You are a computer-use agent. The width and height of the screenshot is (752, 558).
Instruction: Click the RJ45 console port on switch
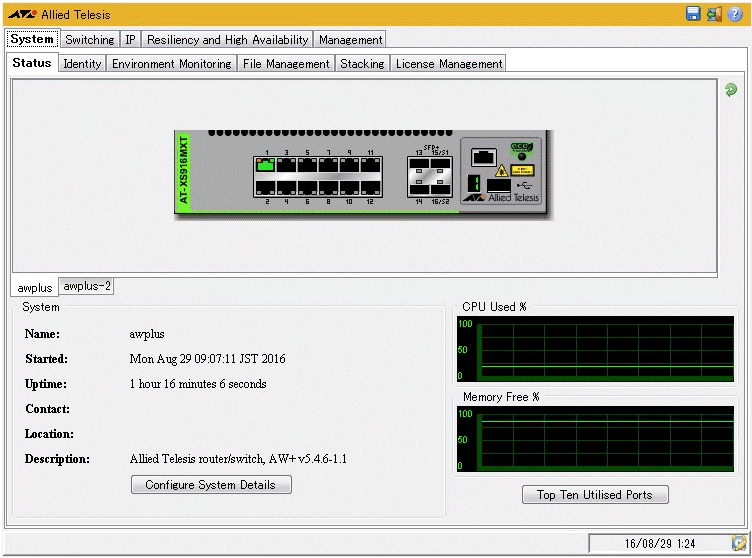click(484, 156)
